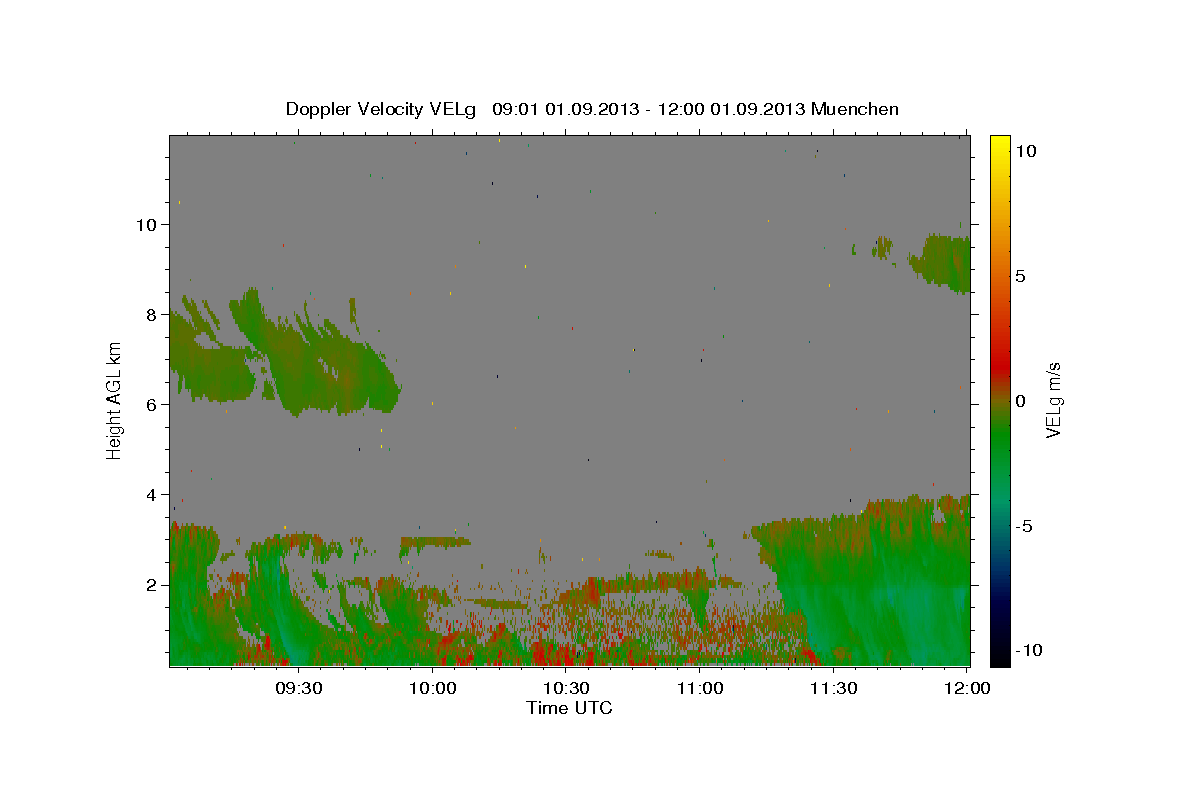The height and width of the screenshot is (800, 1200).
Task: Click the 'Time UTC' axis title
Action: [x=569, y=708]
